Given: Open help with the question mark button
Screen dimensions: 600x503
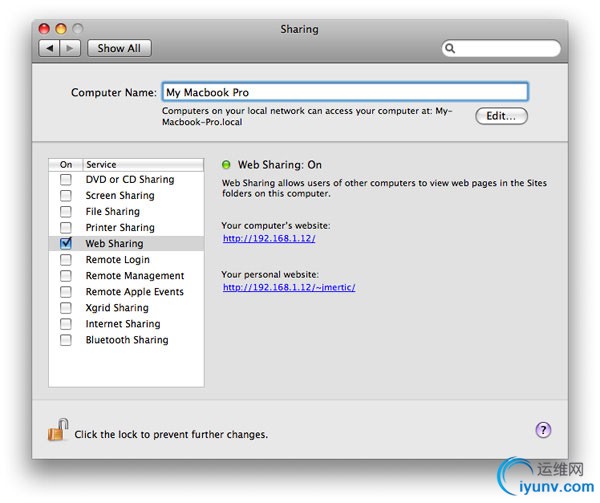Looking at the screenshot, I should click(x=543, y=430).
